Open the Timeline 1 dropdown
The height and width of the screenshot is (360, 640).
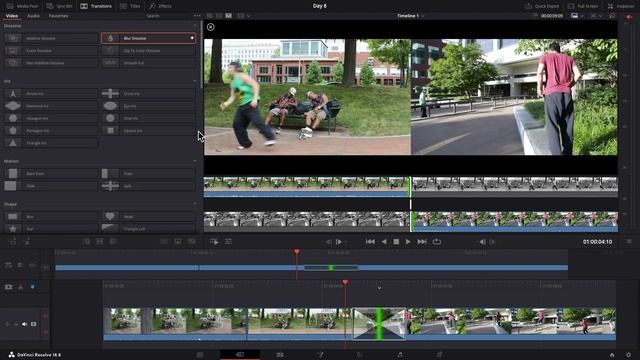pos(411,16)
